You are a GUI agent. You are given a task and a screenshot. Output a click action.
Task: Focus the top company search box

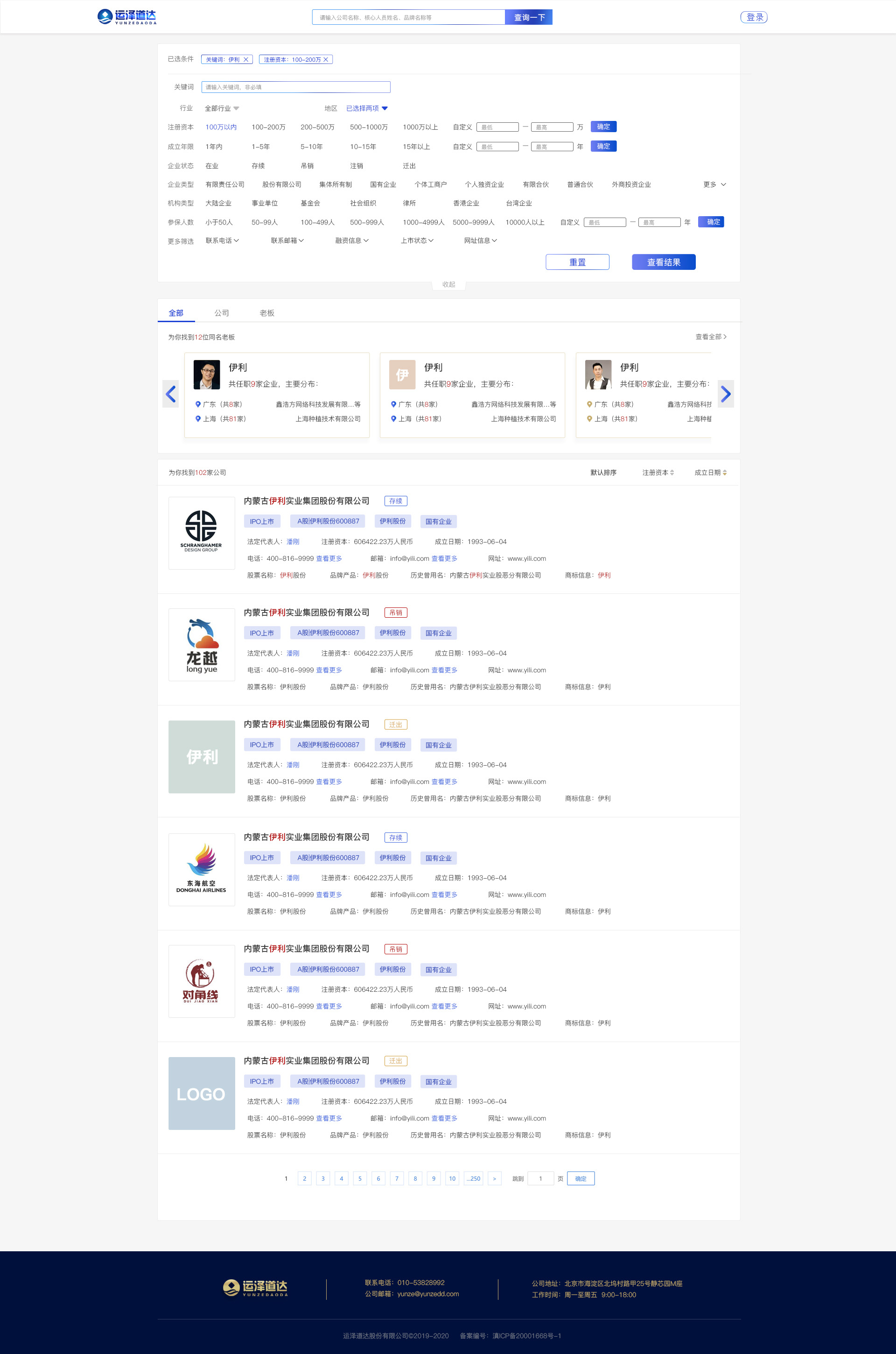pyautogui.click(x=409, y=17)
